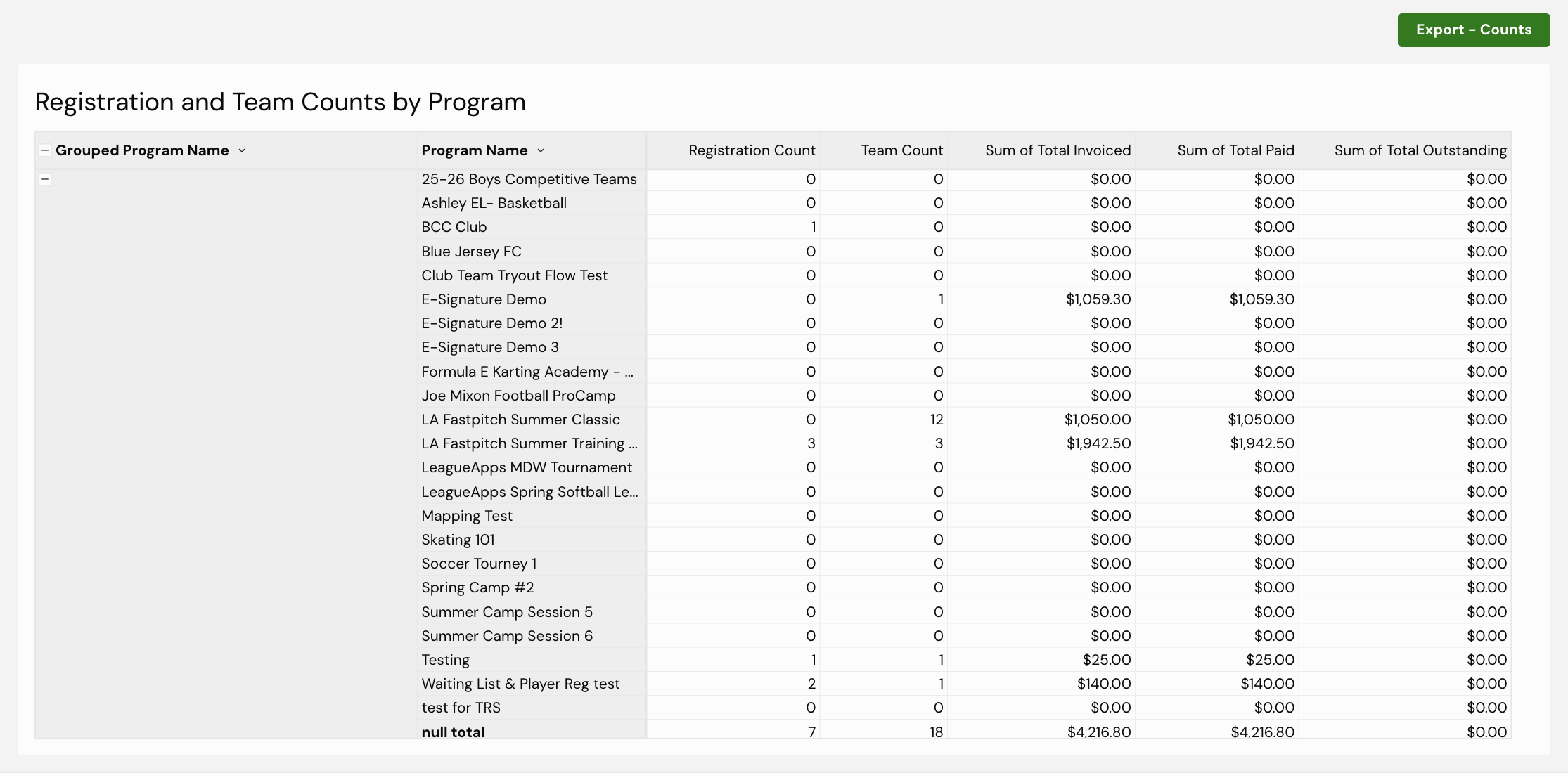Click the Mapping Test program
Screen dimensions: 1568x773
click(467, 516)
